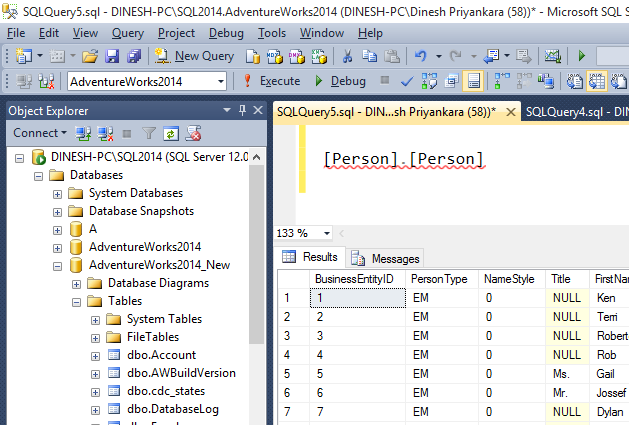Click the Display Estimated Execution Plan icon
The image size is (629, 425).
(429, 81)
